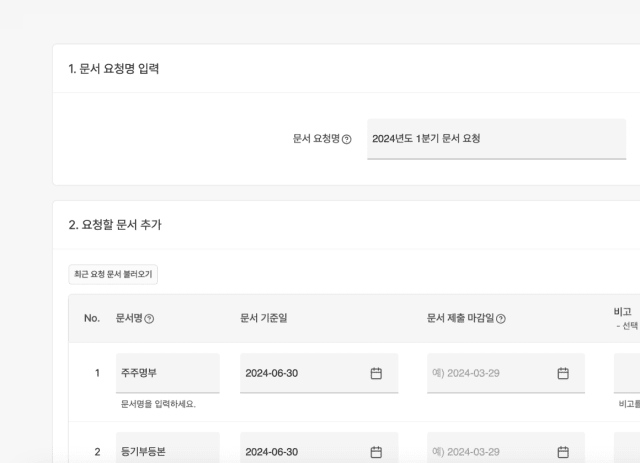Edit the 주주명부 document name field
Screen dimensions: 640x463
pyautogui.click(x=168, y=373)
